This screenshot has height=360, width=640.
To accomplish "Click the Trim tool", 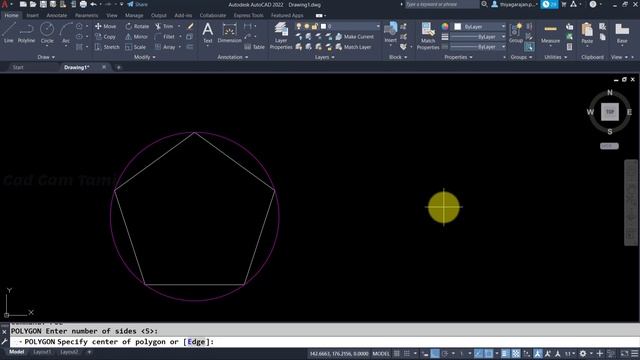I will pyautogui.click(x=164, y=26).
